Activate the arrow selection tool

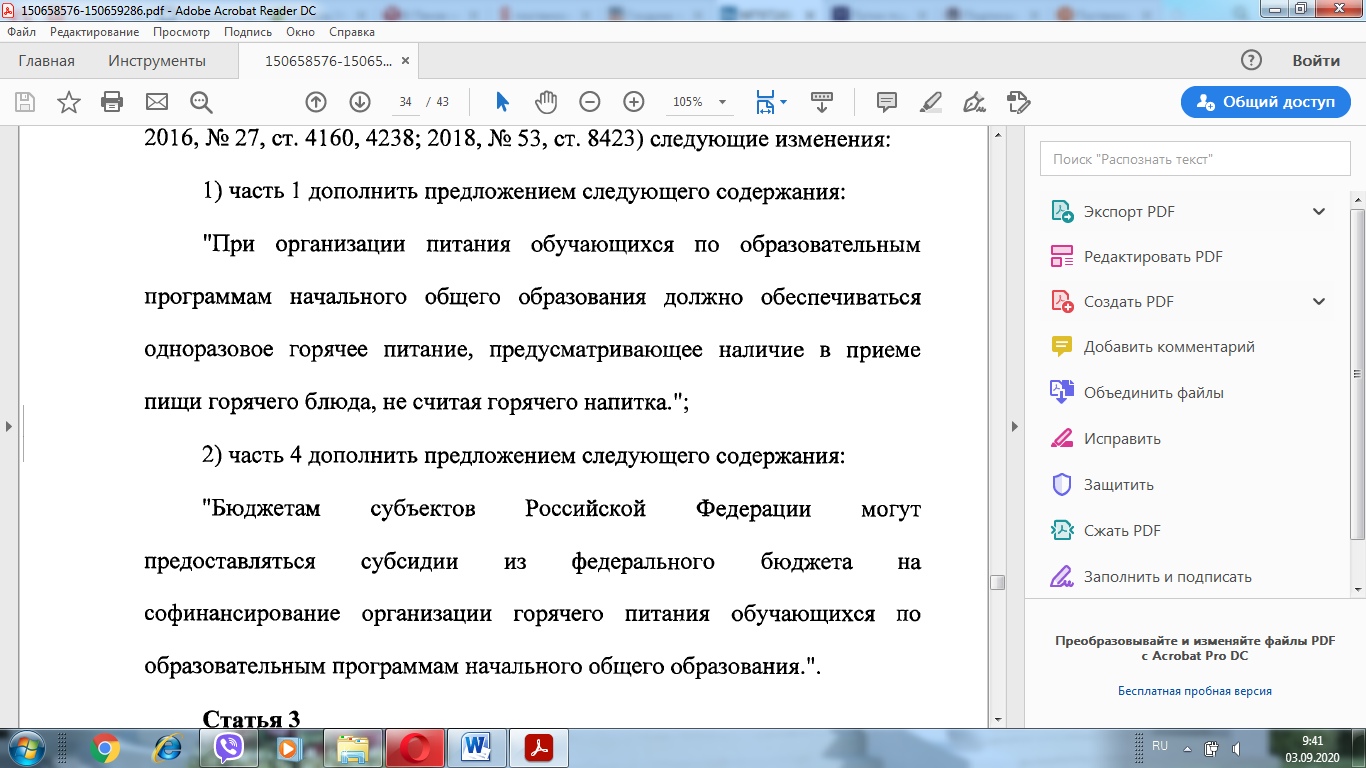pyautogui.click(x=502, y=102)
